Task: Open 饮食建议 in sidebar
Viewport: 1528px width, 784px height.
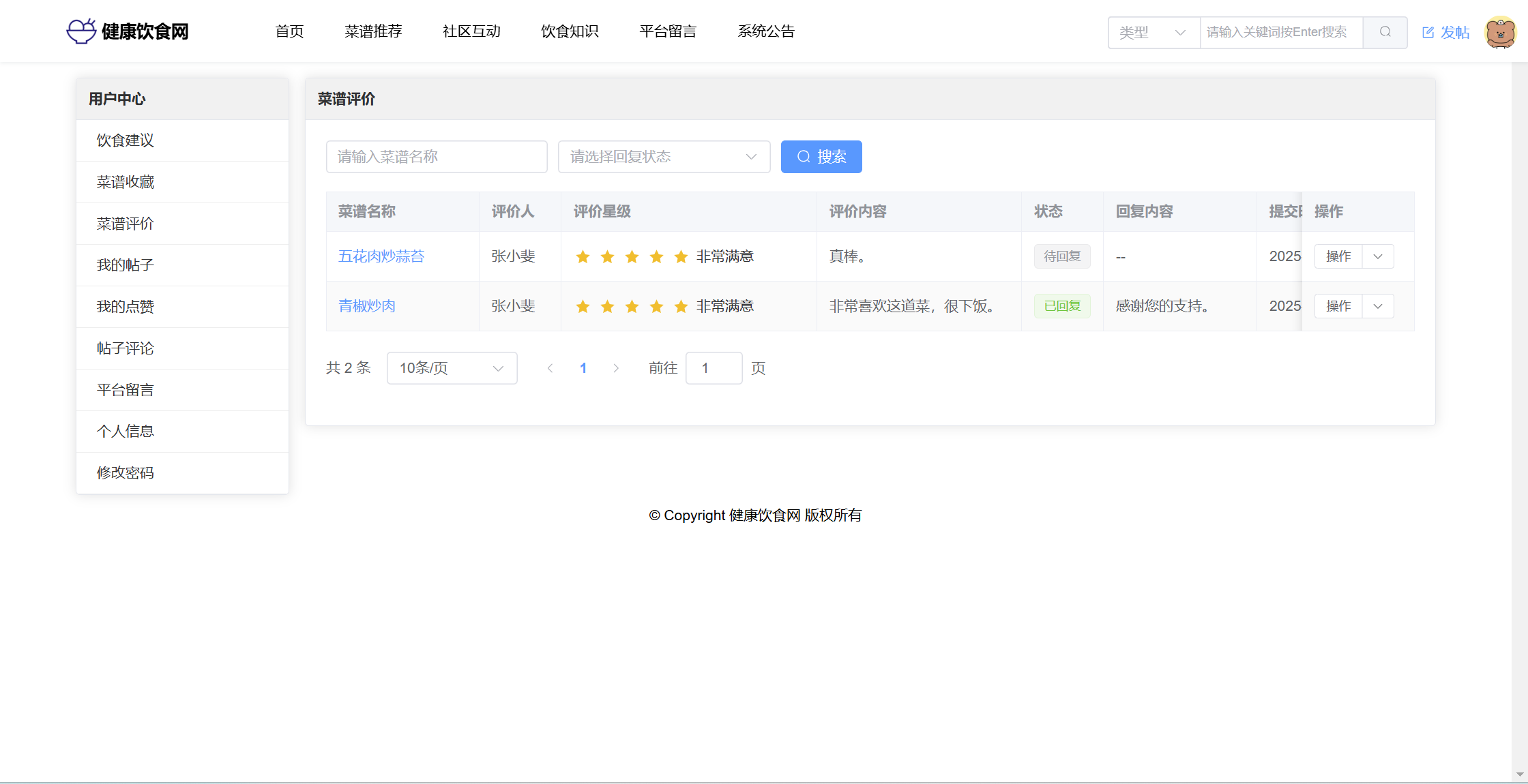Action: (126, 140)
